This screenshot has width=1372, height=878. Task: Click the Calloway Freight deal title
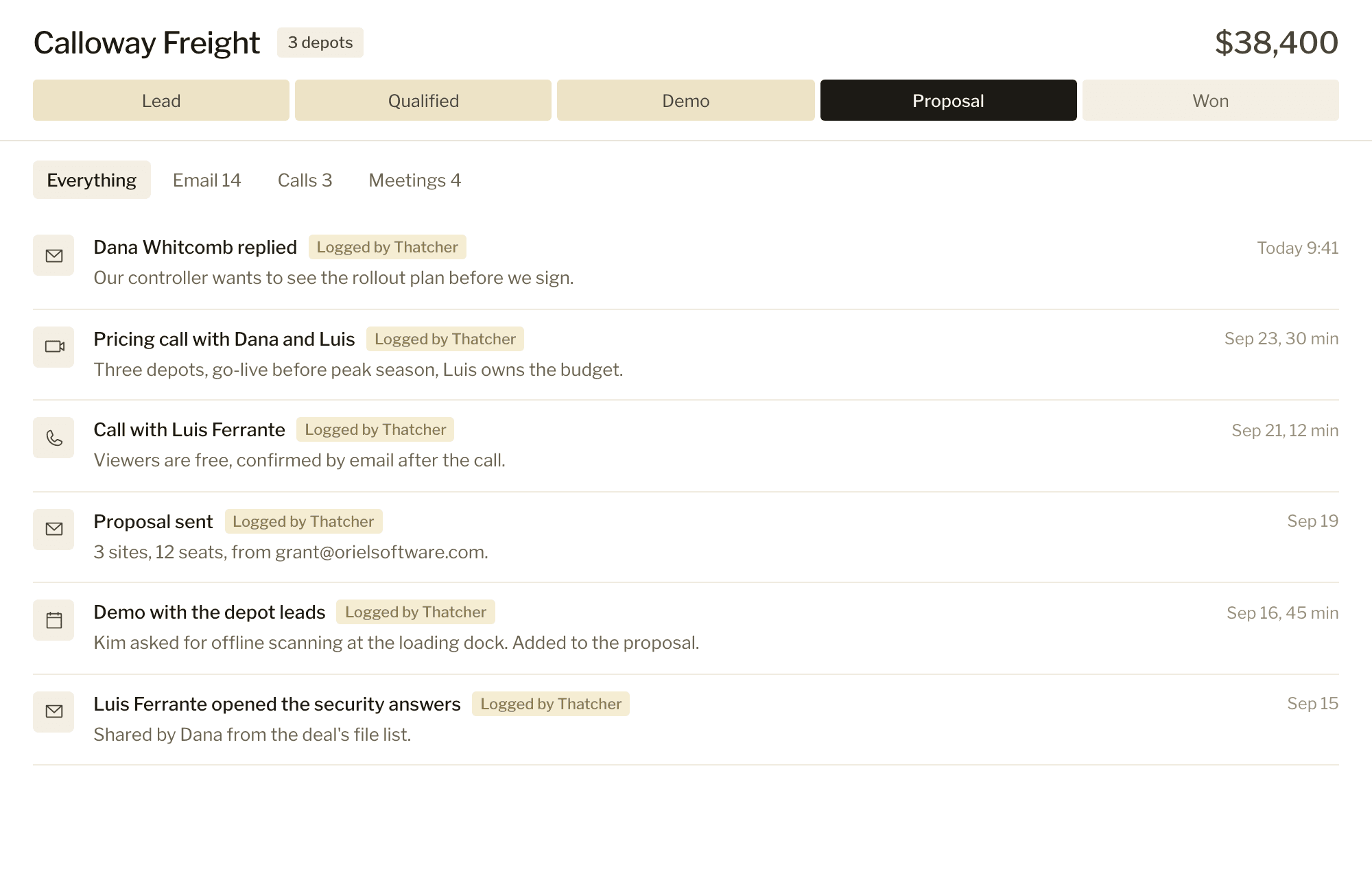pos(147,43)
